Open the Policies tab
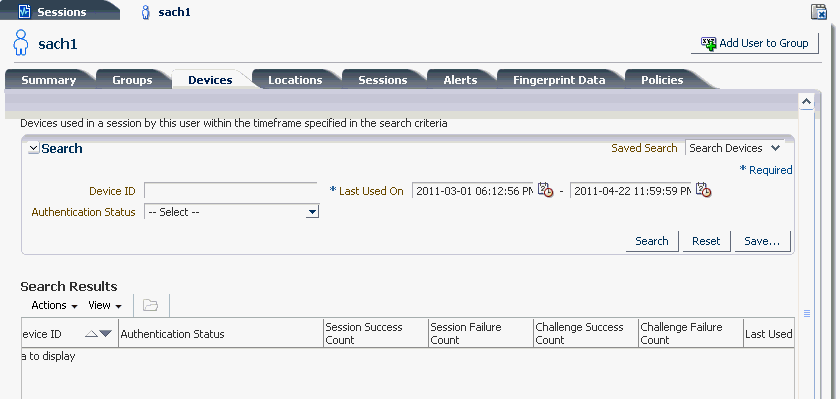 click(662, 80)
